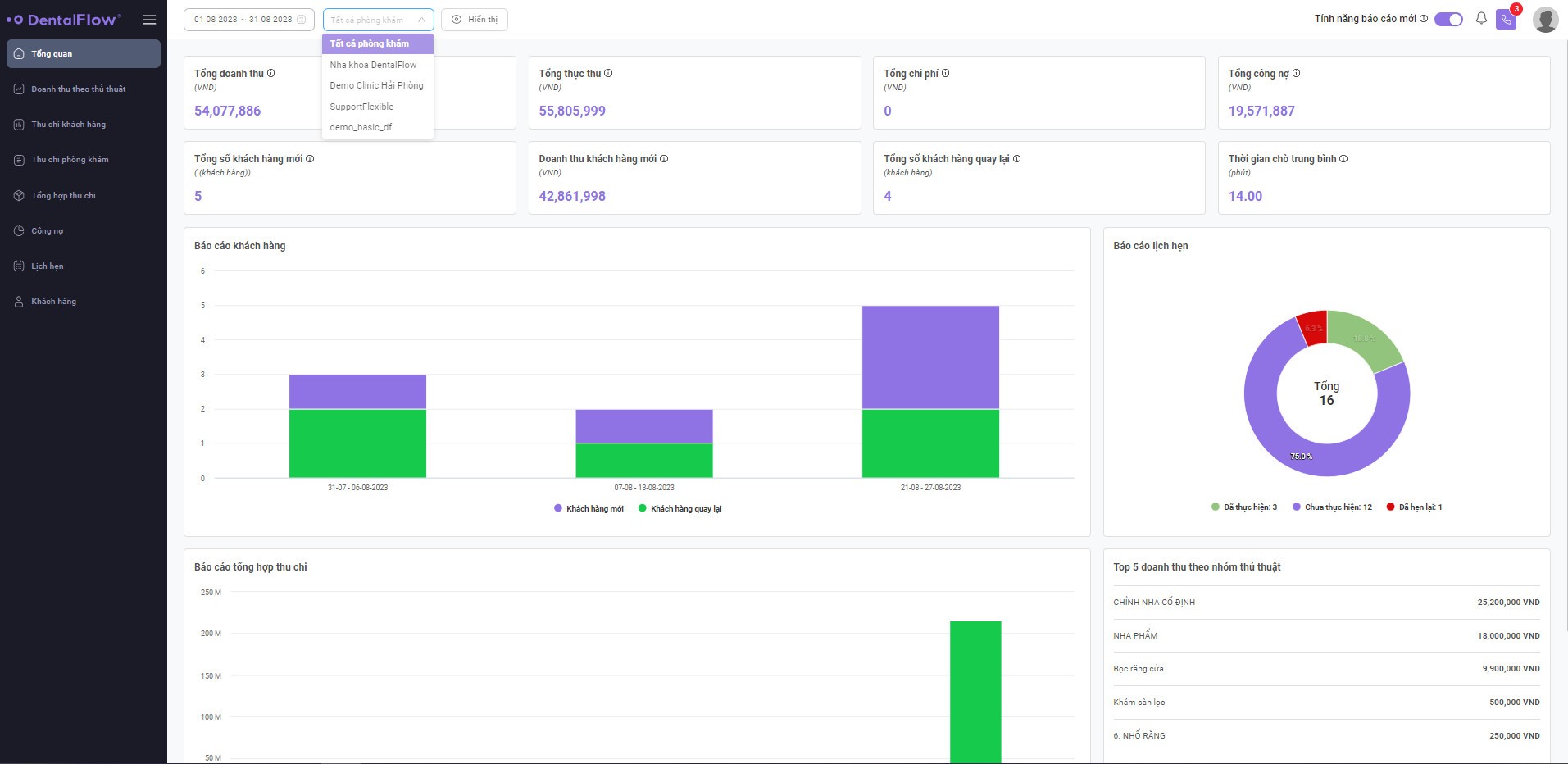Open the user profile avatar
1568x764 pixels.
1545,20
